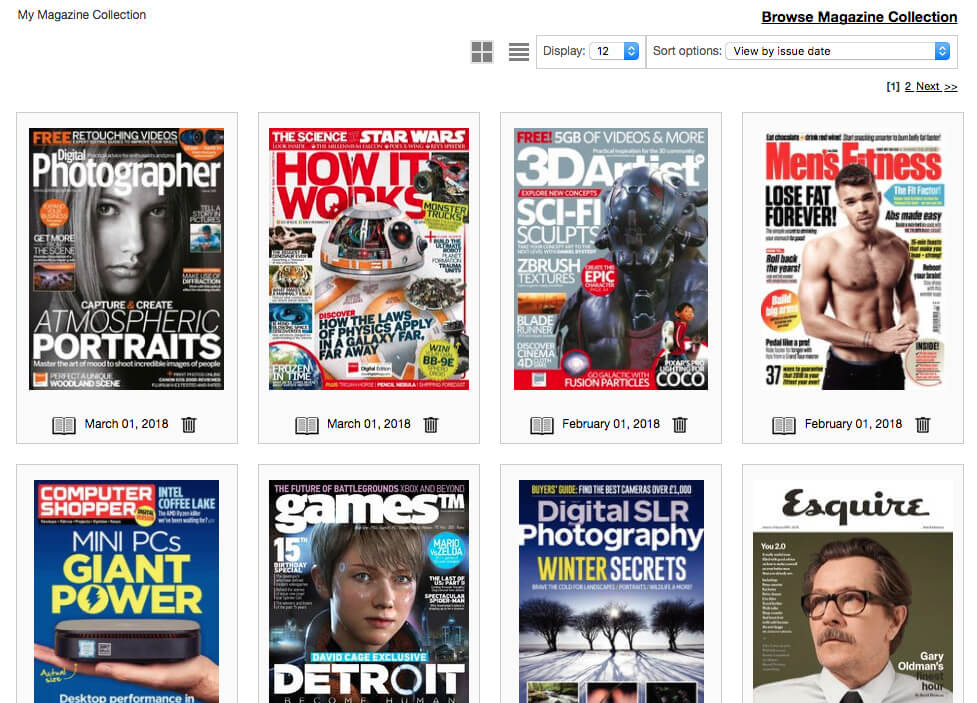
Task: Open the Display count dropdown
Action: coord(614,51)
